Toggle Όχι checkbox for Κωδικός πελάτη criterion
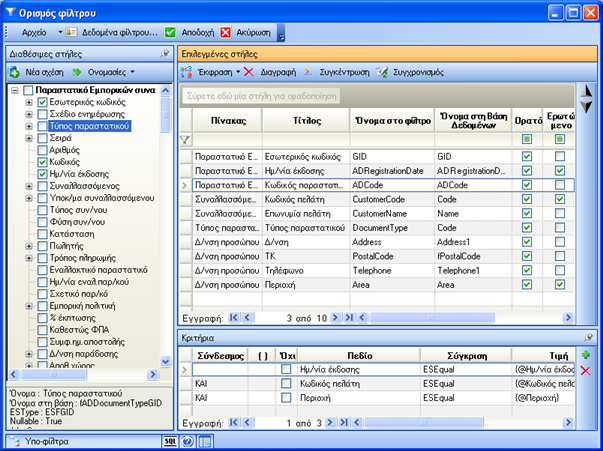 click(286, 383)
